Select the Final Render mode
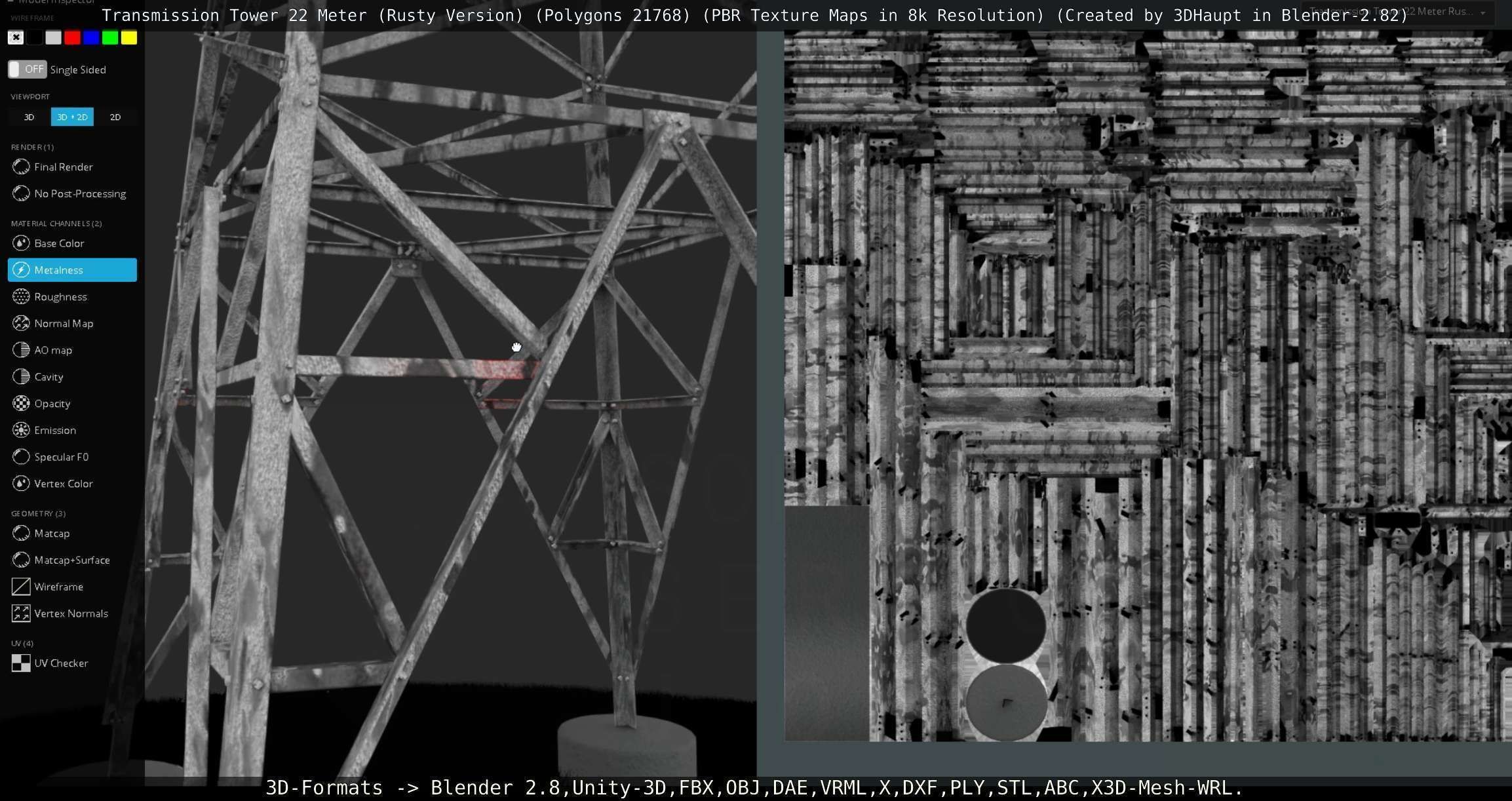This screenshot has width=1512, height=801. click(x=72, y=167)
